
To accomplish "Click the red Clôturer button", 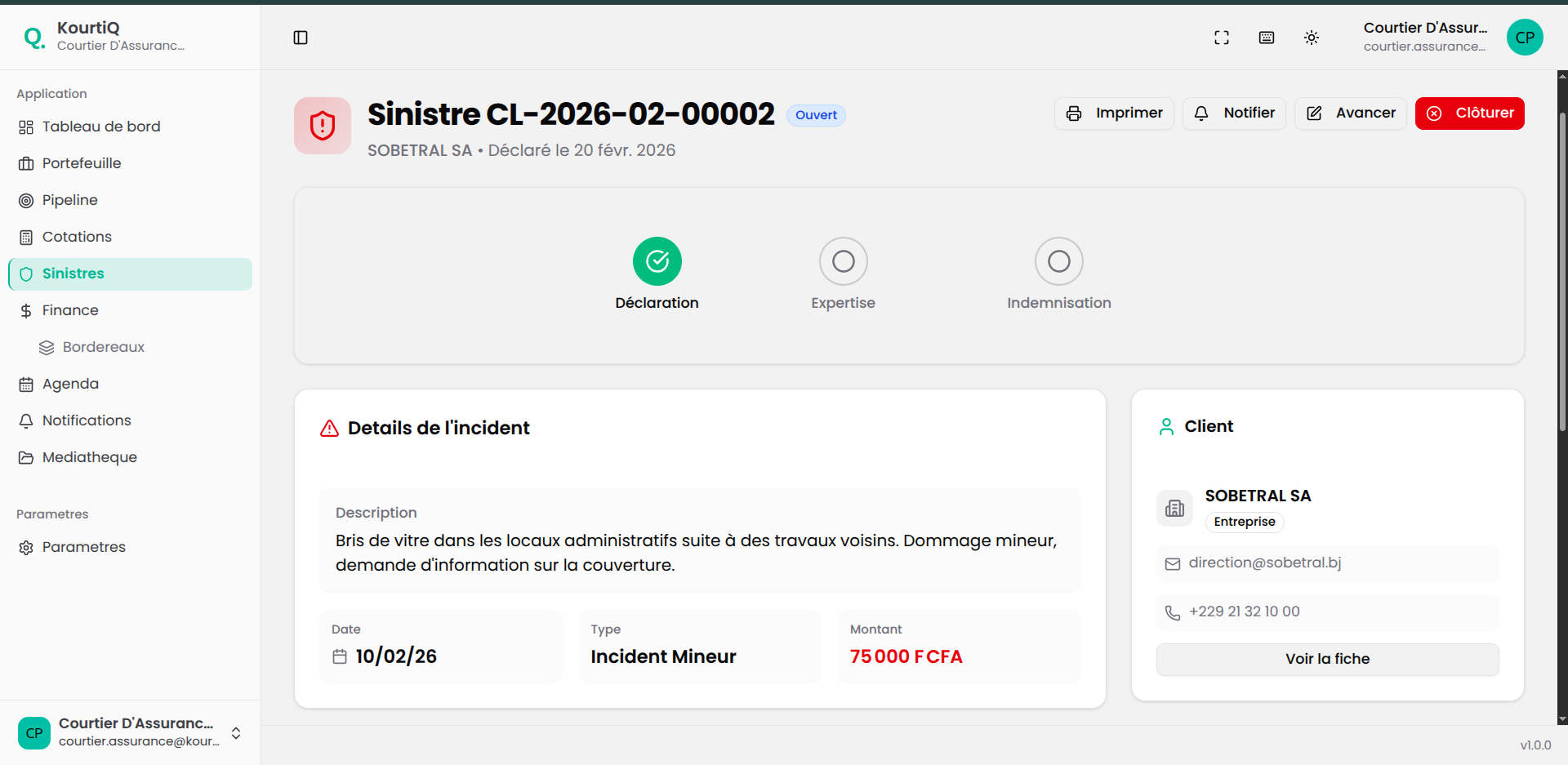I will point(1469,113).
